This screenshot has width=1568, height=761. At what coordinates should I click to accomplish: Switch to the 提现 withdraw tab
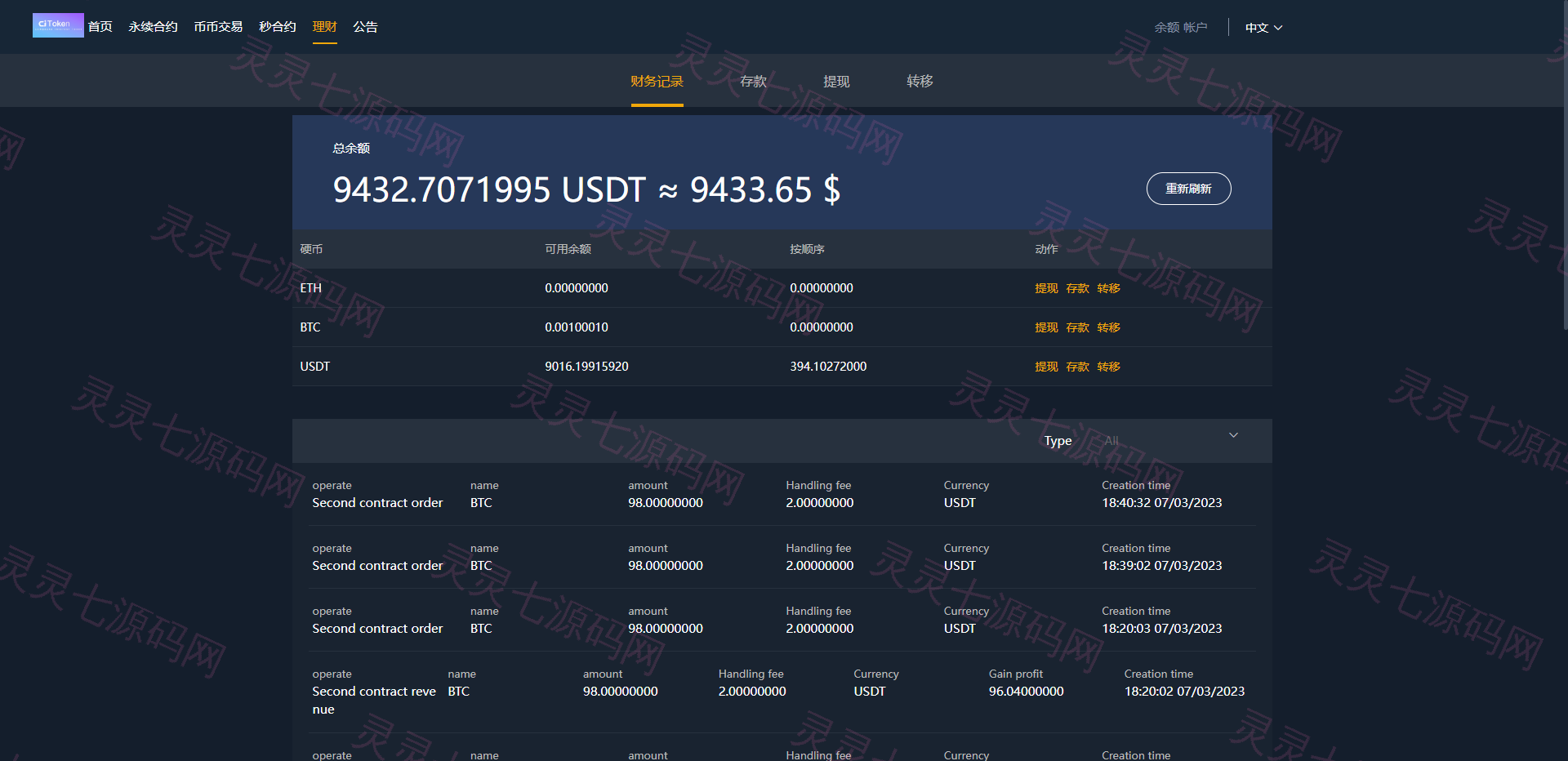(837, 82)
